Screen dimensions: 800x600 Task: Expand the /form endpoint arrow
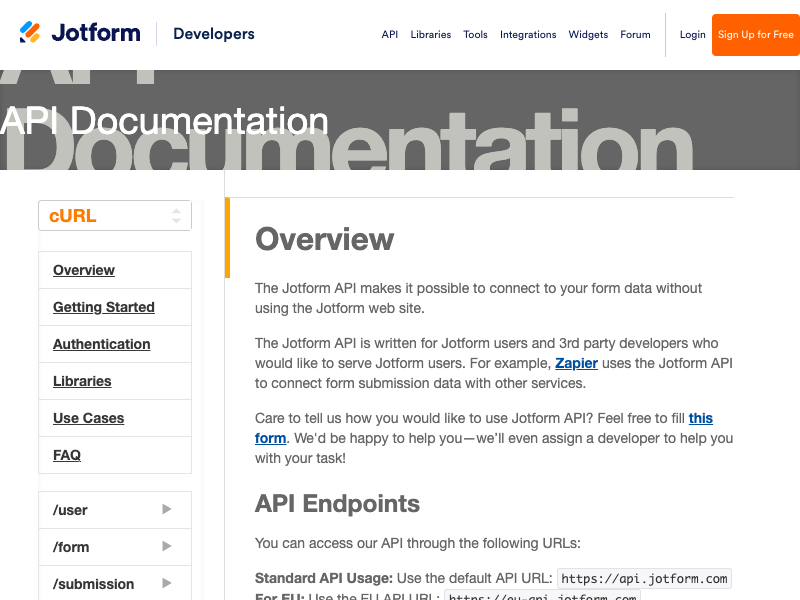point(166,546)
